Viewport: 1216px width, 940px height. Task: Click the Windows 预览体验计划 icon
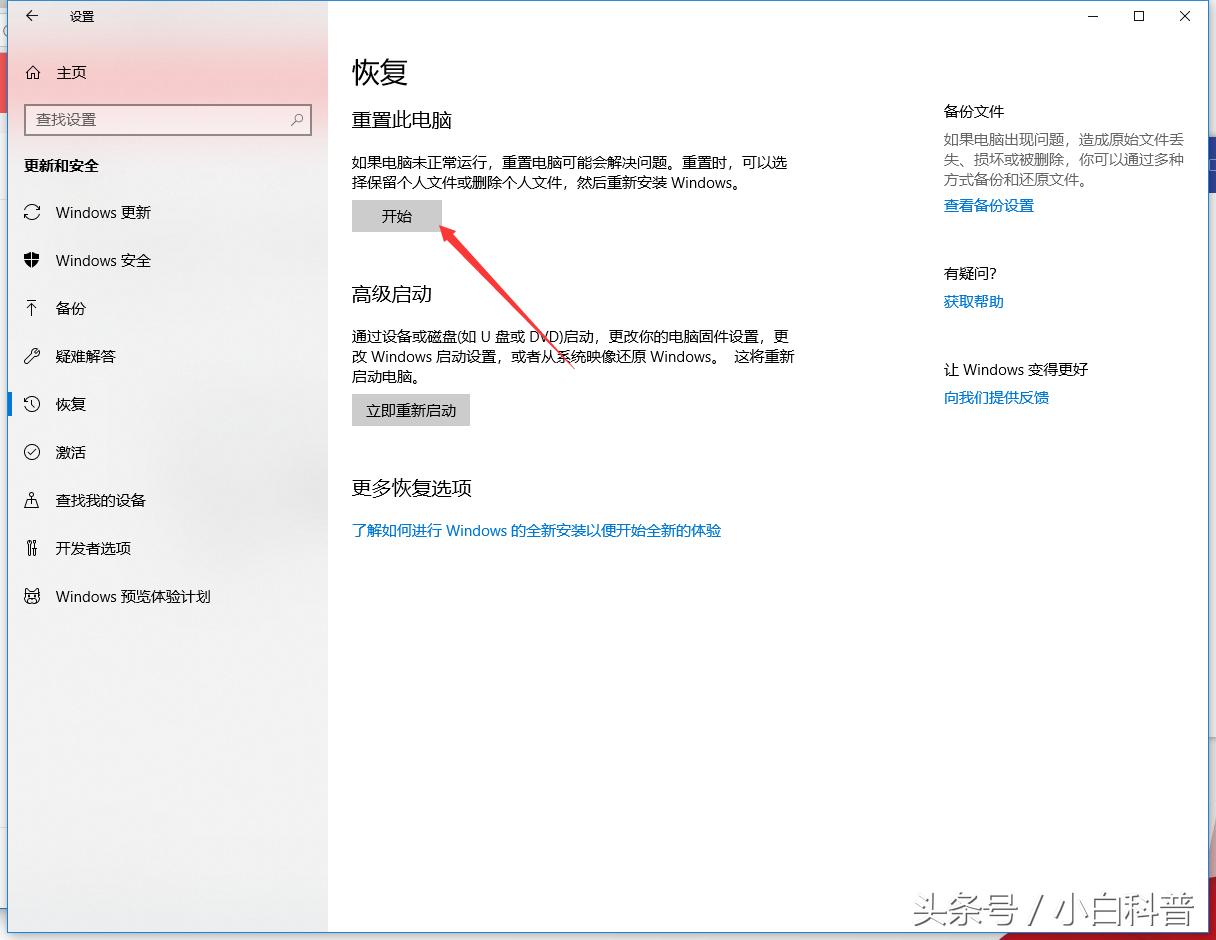pyautogui.click(x=32, y=596)
